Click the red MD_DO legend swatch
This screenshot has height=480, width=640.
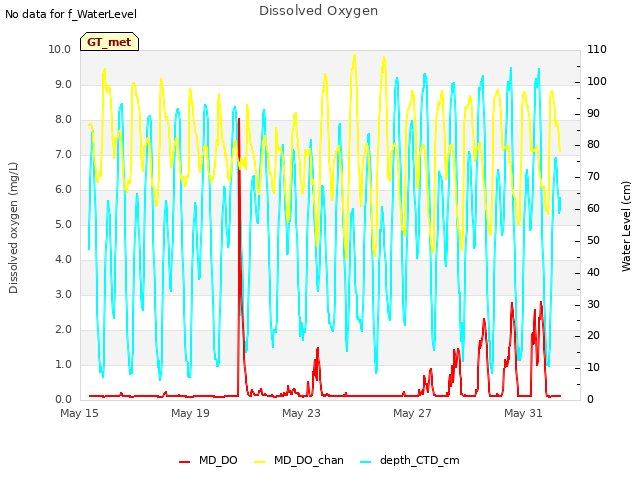pos(184,462)
